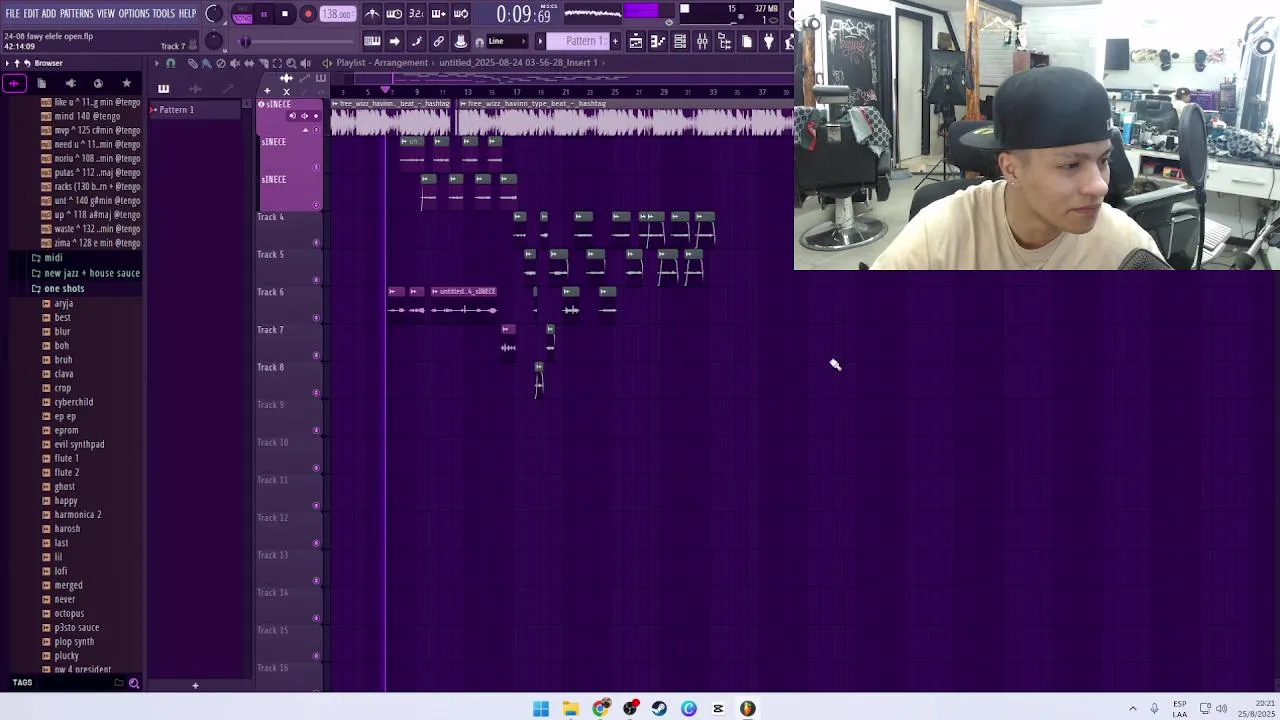Click the browser/plugin picker list icon

pyautogui.click(x=724, y=41)
